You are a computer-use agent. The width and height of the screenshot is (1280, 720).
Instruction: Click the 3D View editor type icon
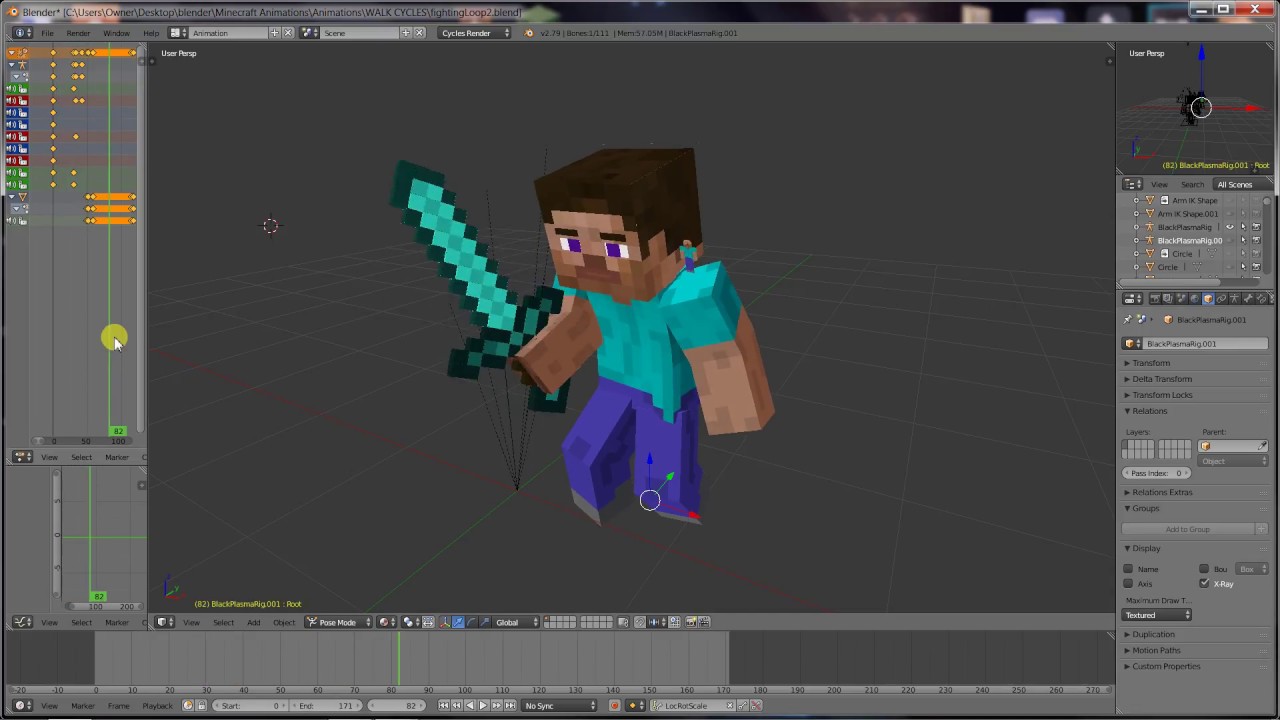tap(164, 622)
